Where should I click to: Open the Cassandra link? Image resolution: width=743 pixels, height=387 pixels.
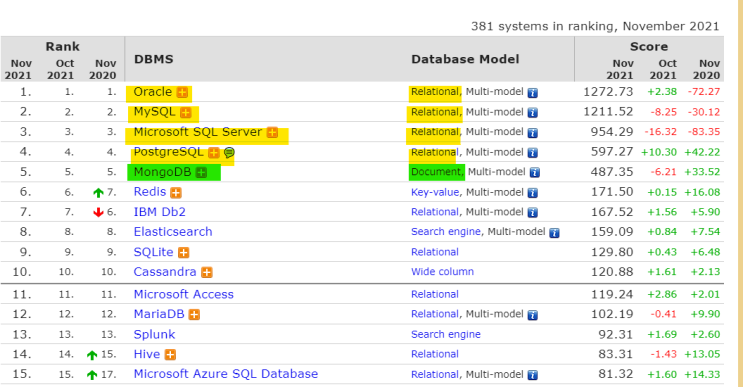coord(165,272)
